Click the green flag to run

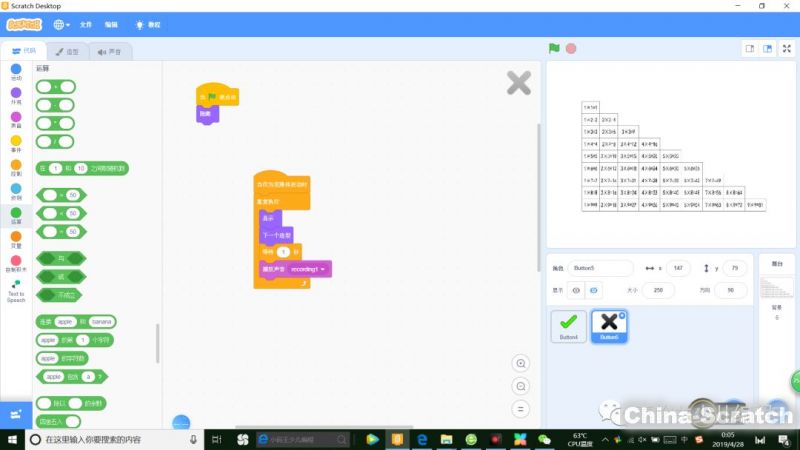(554, 48)
